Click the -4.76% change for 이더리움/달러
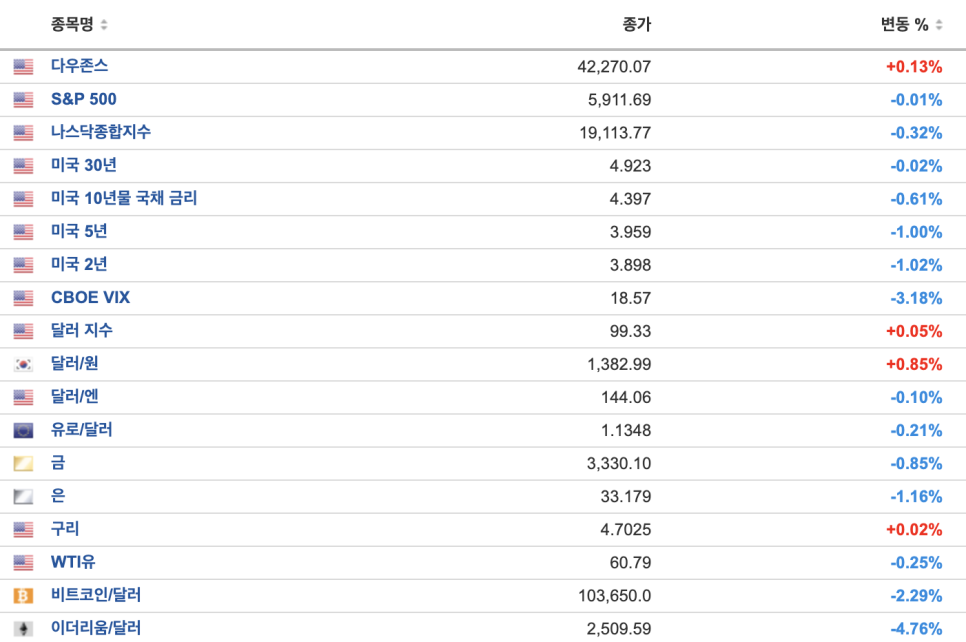The width and height of the screenshot is (966, 642). pos(916,629)
